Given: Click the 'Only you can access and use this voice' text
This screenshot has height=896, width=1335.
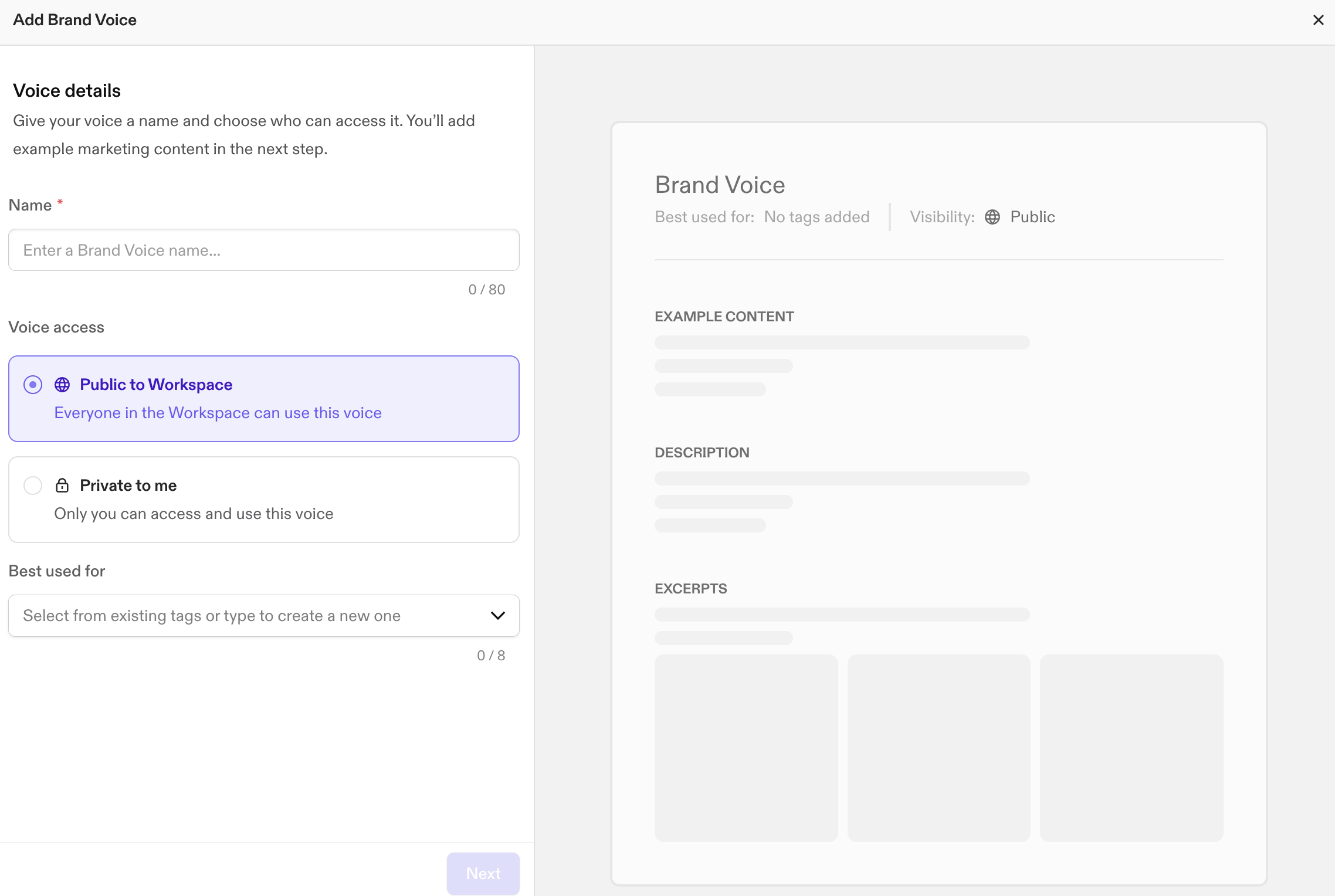Looking at the screenshot, I should tap(194, 514).
